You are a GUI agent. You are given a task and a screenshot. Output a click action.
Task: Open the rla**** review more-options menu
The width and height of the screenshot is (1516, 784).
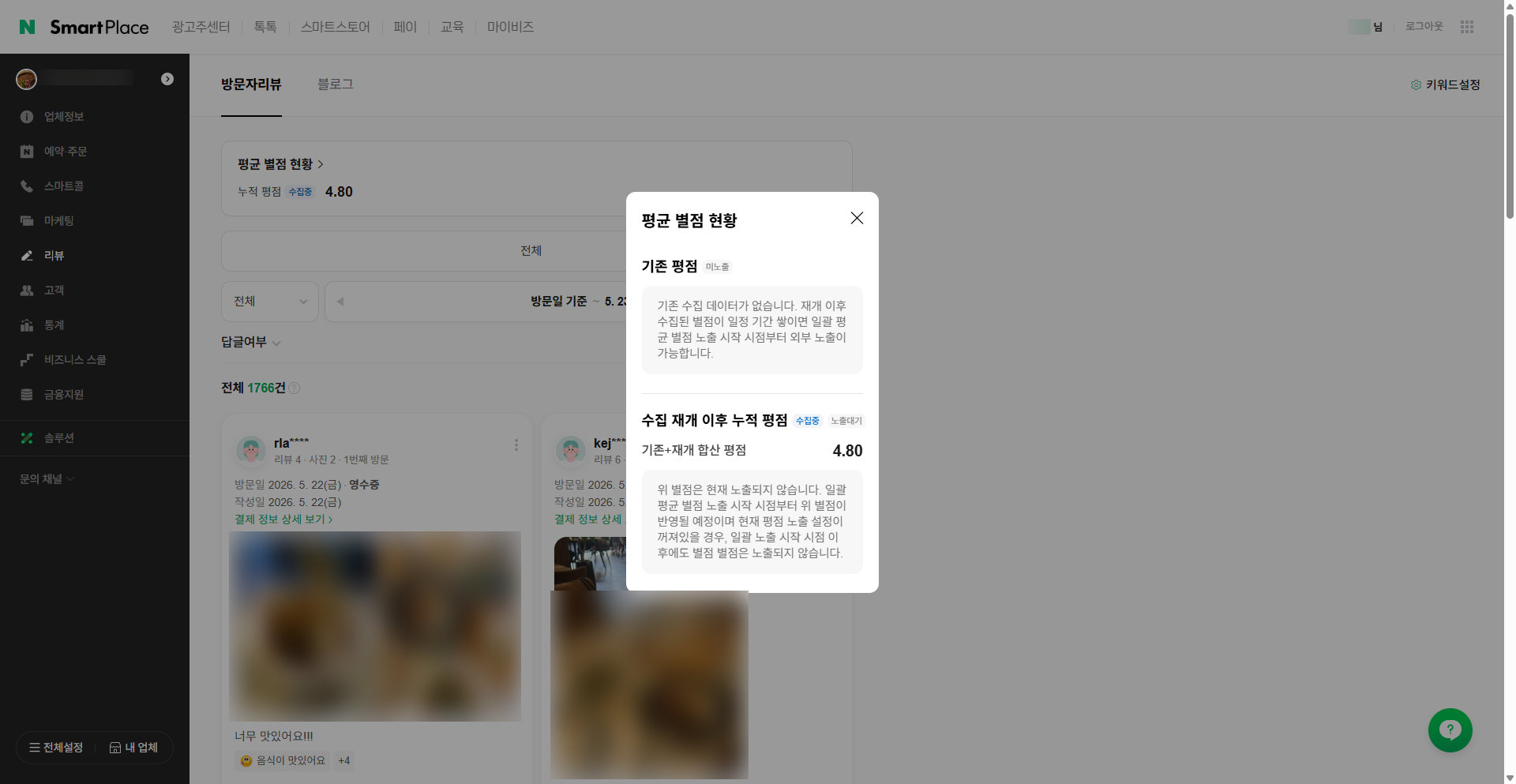516,445
